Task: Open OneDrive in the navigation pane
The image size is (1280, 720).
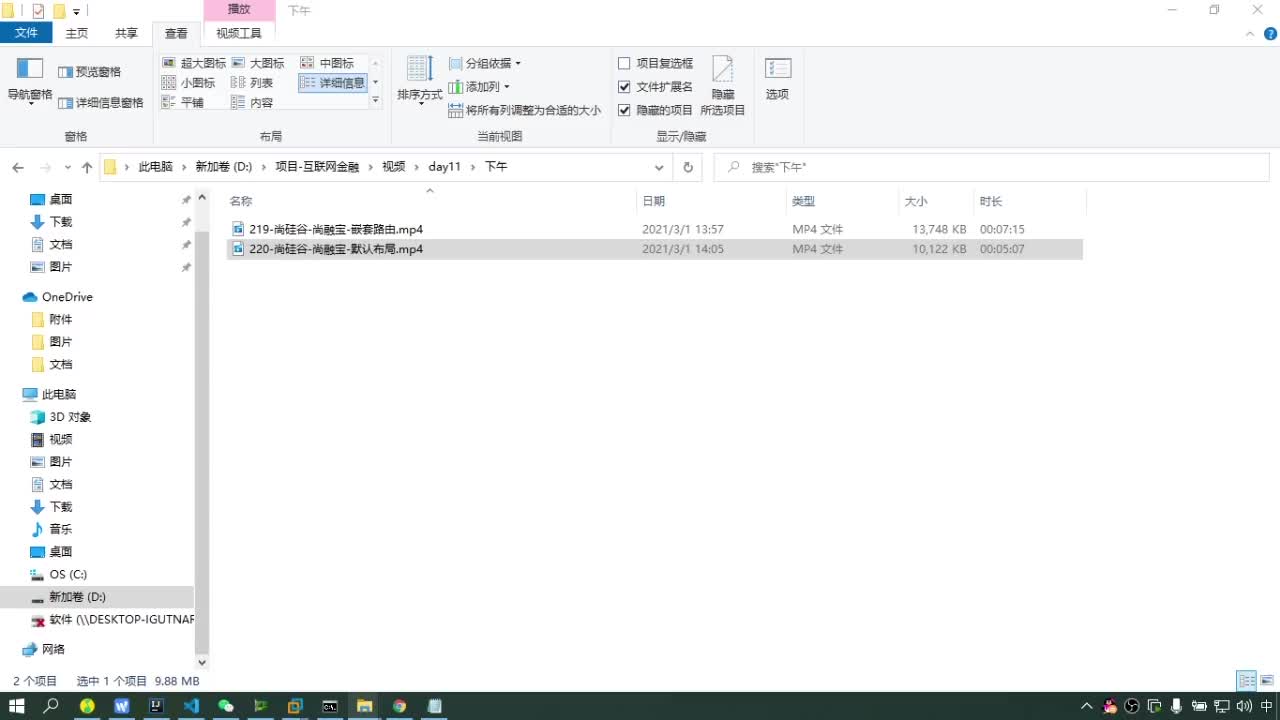Action: point(67,297)
